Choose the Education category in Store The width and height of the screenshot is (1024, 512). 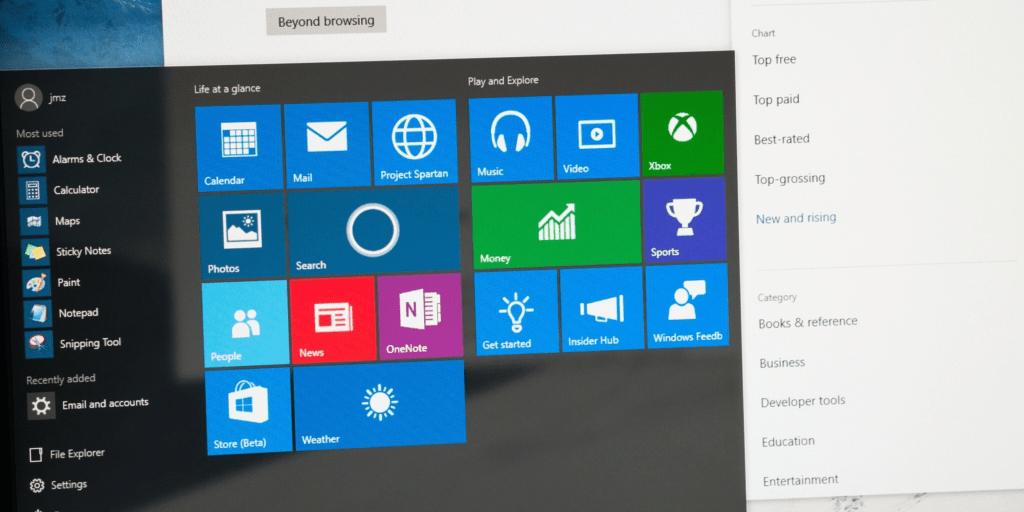788,441
